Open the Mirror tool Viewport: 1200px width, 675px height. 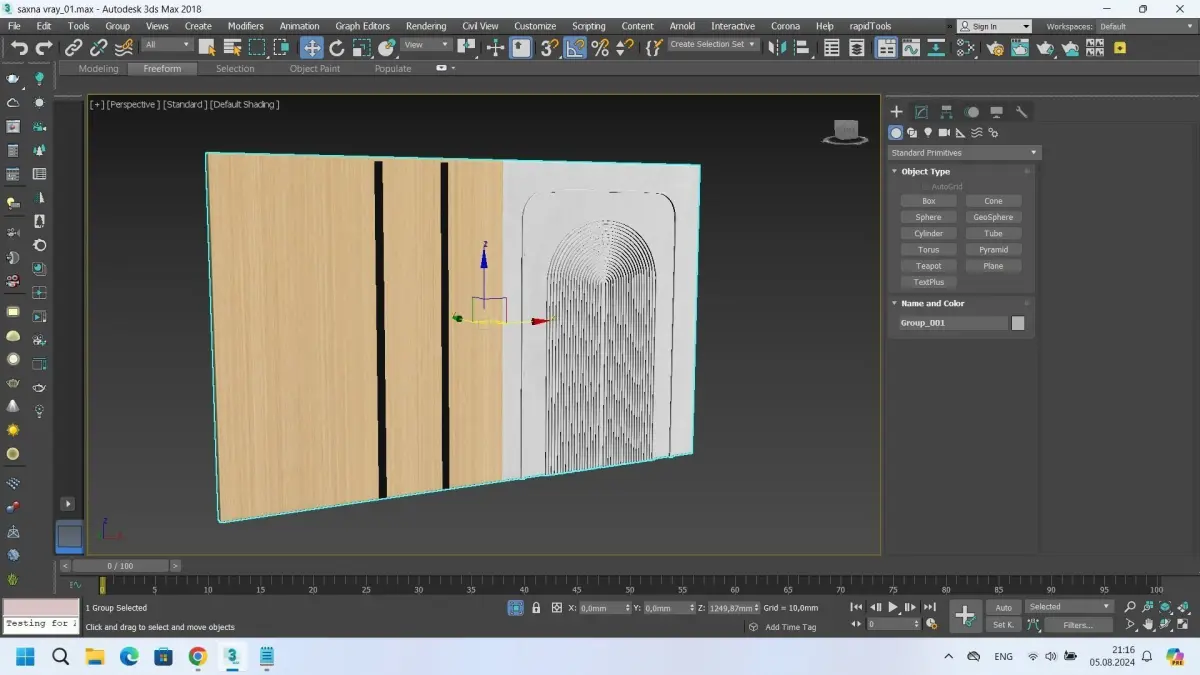click(x=777, y=47)
